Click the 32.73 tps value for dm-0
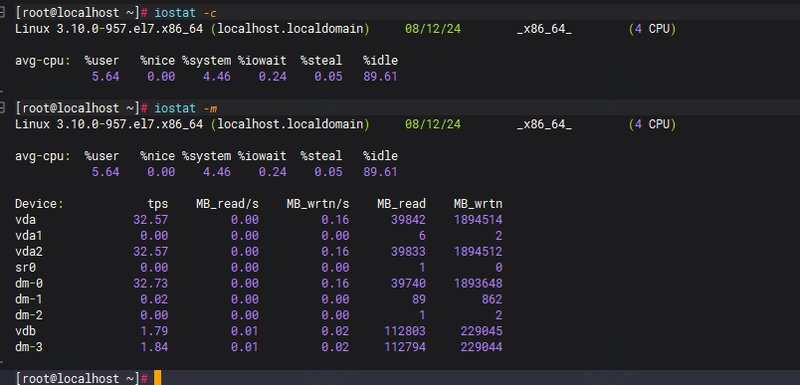This screenshot has width=800, height=385. tap(151, 283)
